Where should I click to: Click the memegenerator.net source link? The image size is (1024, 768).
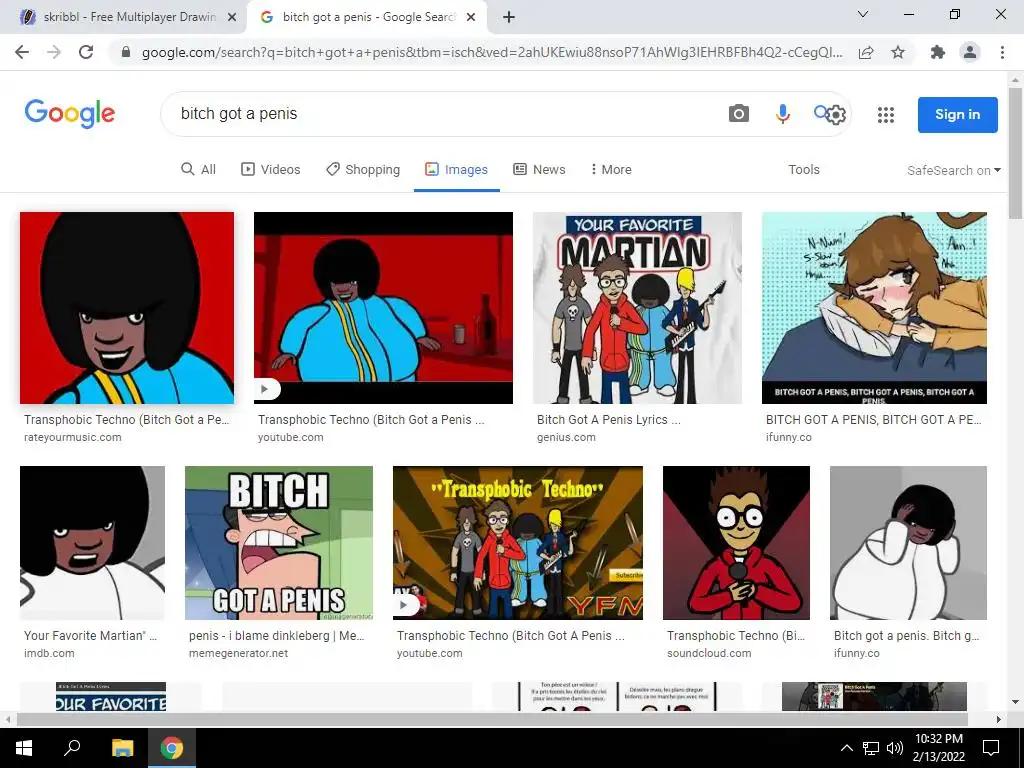point(238,653)
